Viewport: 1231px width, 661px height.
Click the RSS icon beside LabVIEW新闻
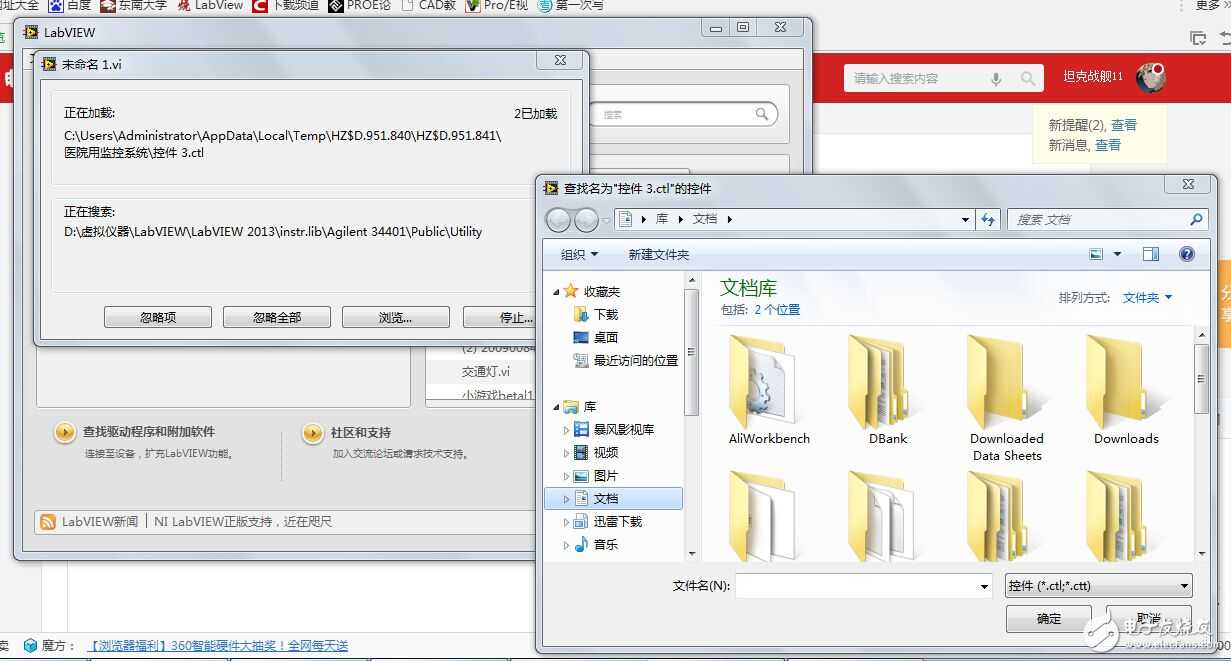[48, 521]
